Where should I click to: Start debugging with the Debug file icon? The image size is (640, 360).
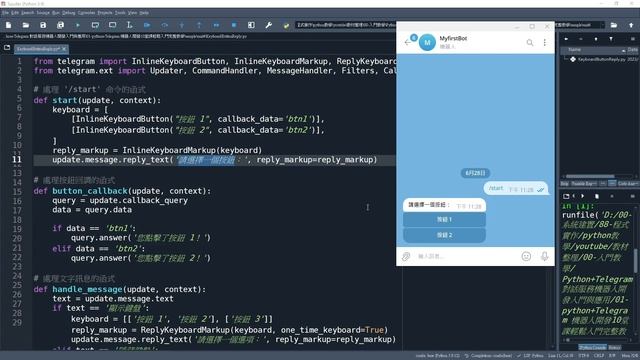(x=147, y=25)
